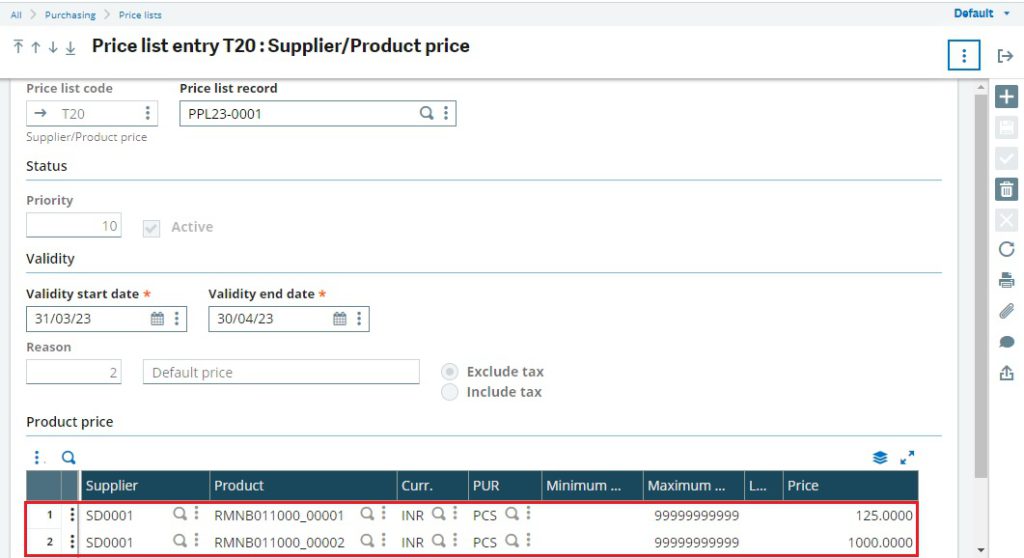1024x558 pixels.
Task: Click the Priority field showing 10
Action: [x=74, y=226]
